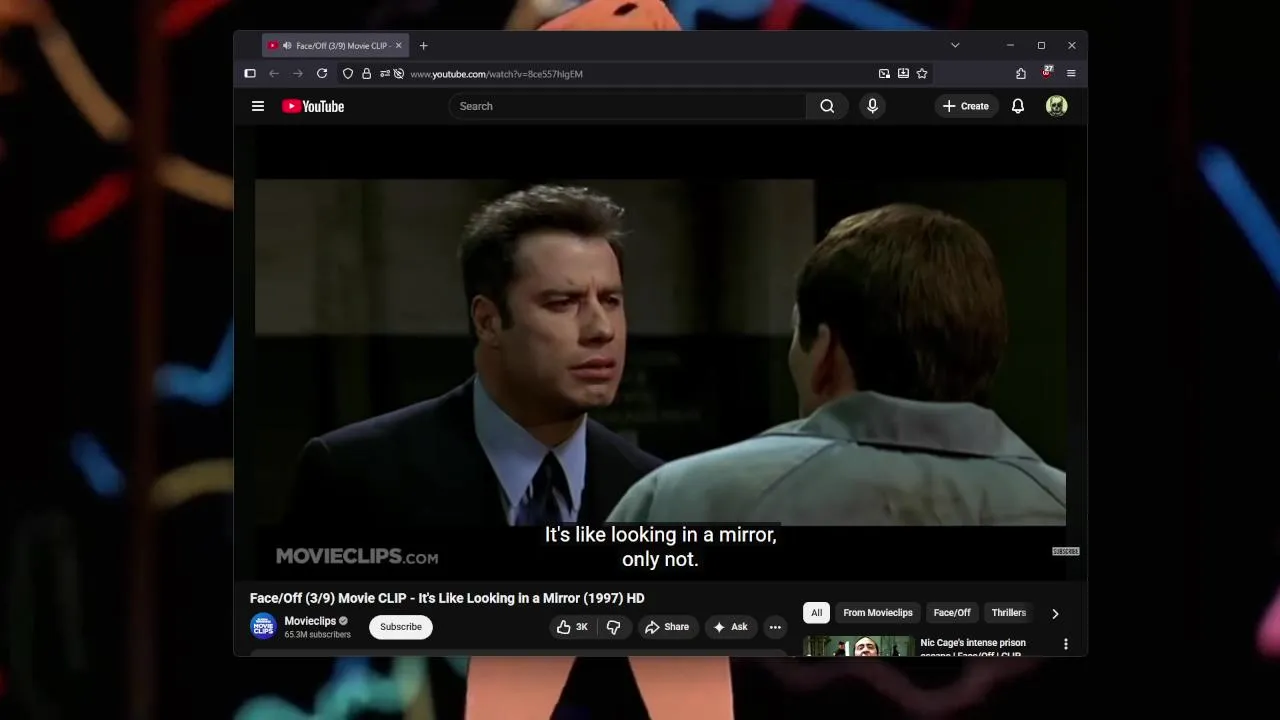1280x720 pixels.
Task: Open the site permissions icon in the address bar
Action: point(384,74)
